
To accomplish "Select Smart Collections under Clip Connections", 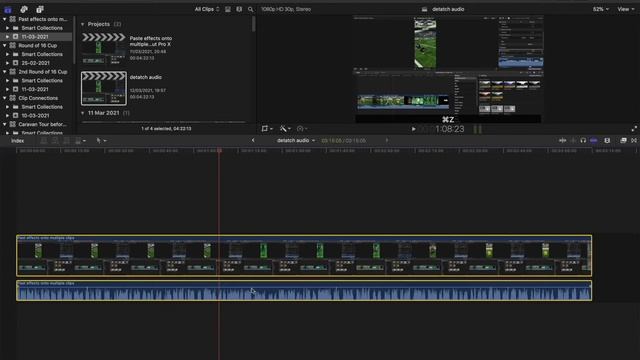I will click(x=42, y=107).
